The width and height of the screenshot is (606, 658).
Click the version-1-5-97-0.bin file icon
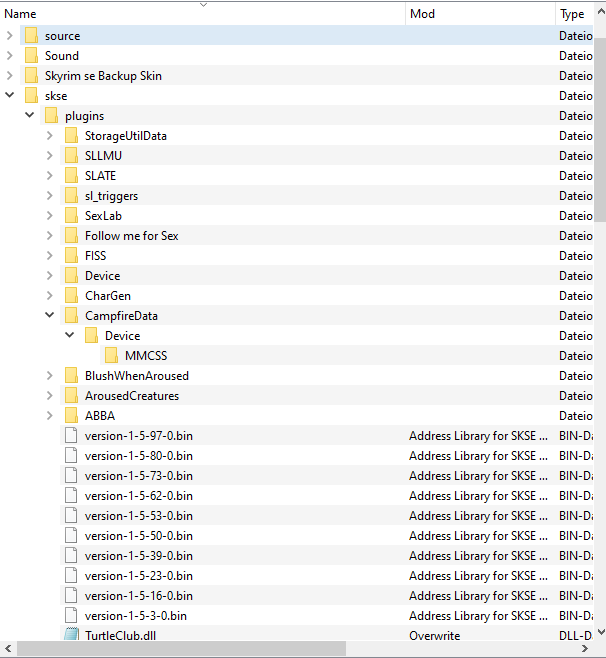click(x=71, y=436)
